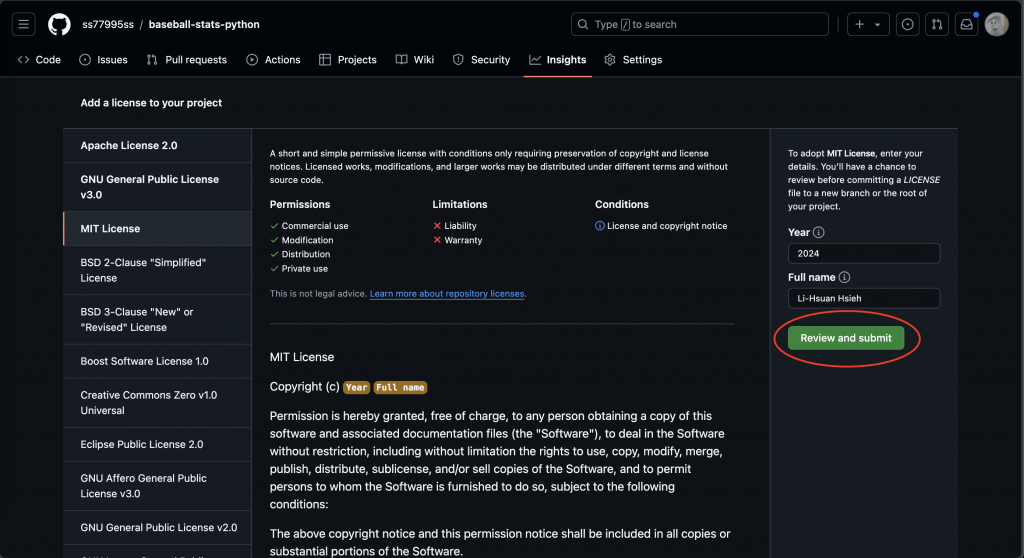
Task: Select BSD 2-Clause Simplified License
Action: click(x=157, y=270)
